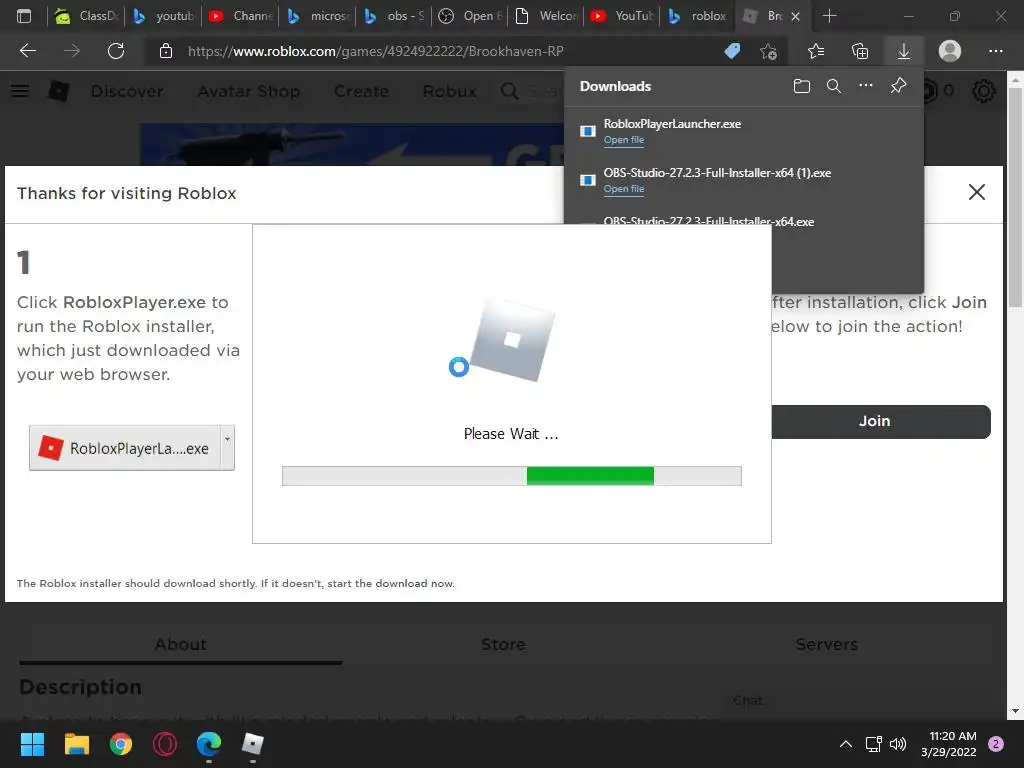Screen dimensions: 1024x768
Task: Open the Roblox hamburger menu
Action: pyautogui.click(x=20, y=91)
